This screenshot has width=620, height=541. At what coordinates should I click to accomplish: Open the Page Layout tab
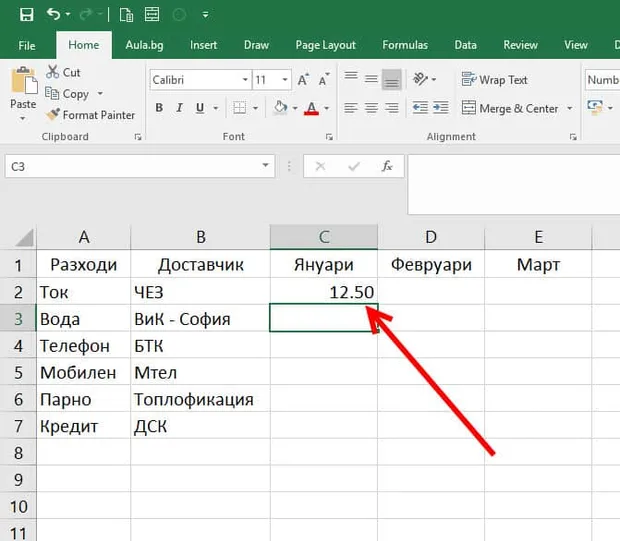(x=326, y=45)
